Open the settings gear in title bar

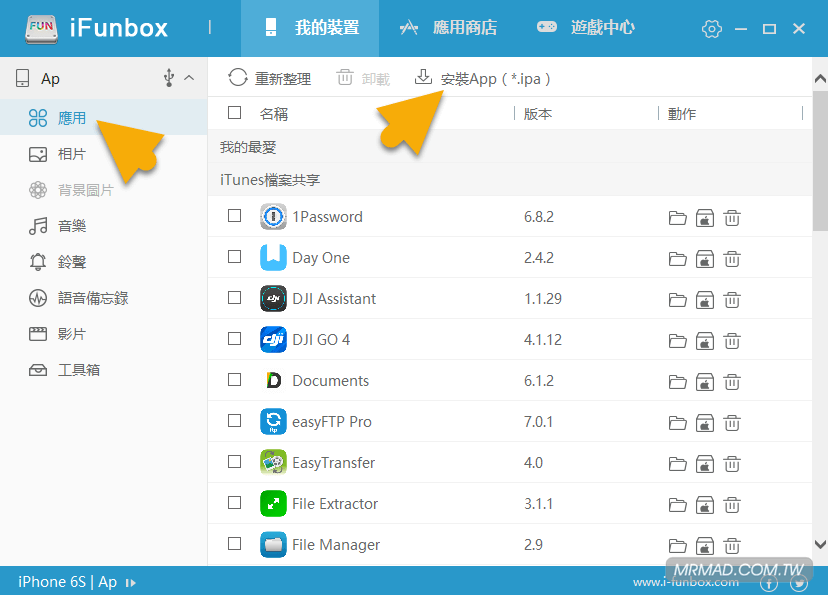pos(712,29)
